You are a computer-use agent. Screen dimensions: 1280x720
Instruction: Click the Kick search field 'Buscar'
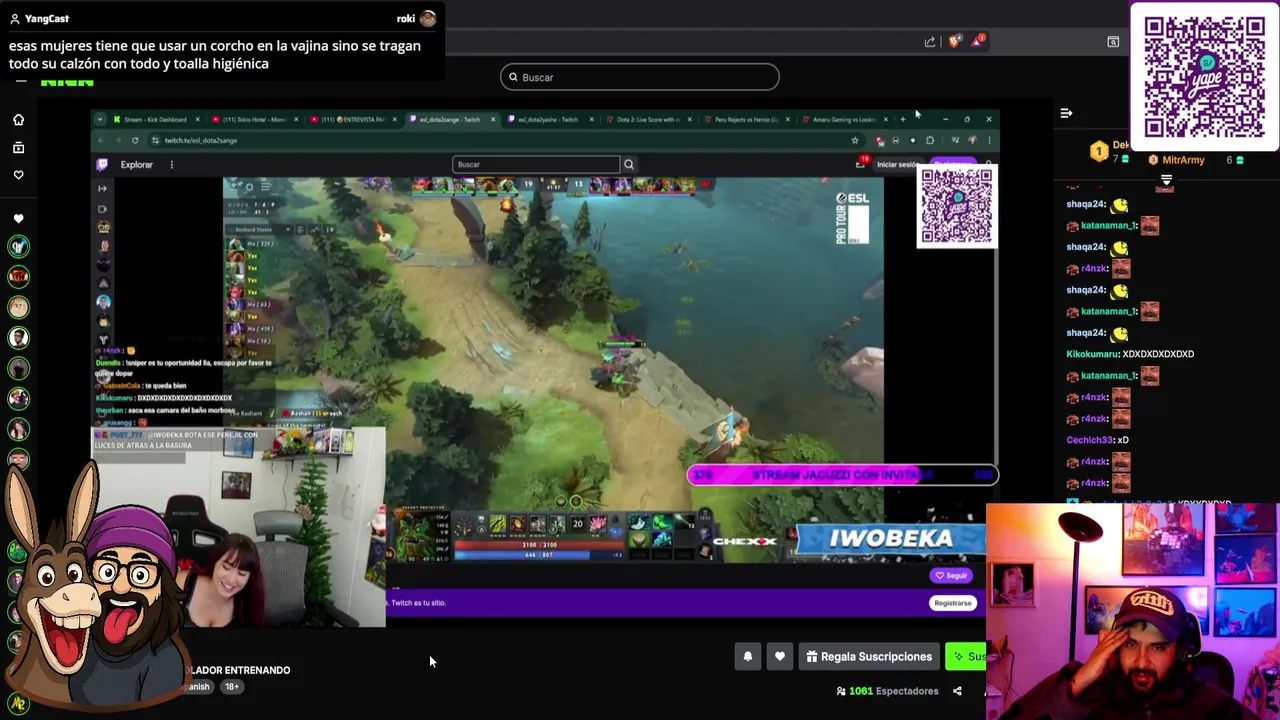pyautogui.click(x=639, y=77)
